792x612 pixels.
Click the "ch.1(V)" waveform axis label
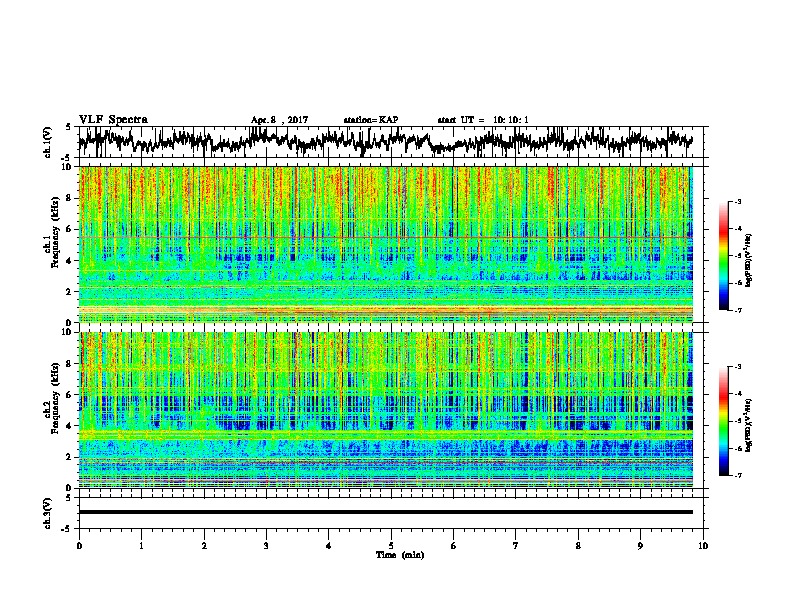point(48,142)
